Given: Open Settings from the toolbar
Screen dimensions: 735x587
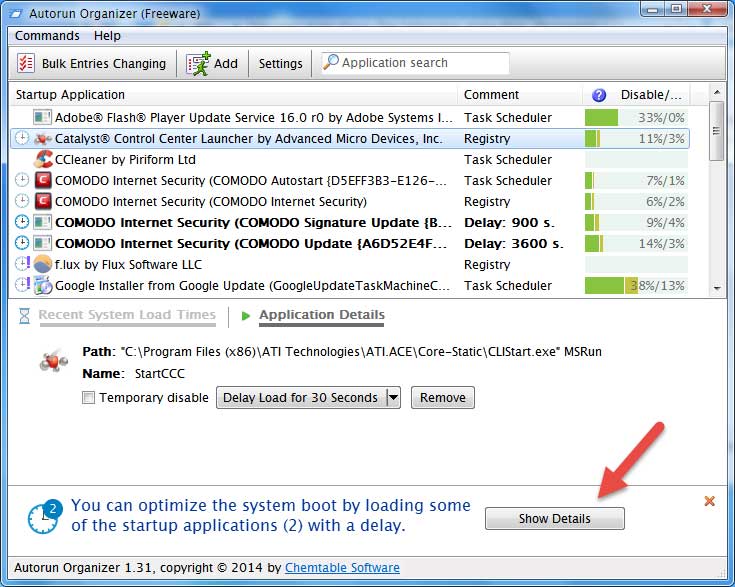Looking at the screenshot, I should (x=280, y=64).
